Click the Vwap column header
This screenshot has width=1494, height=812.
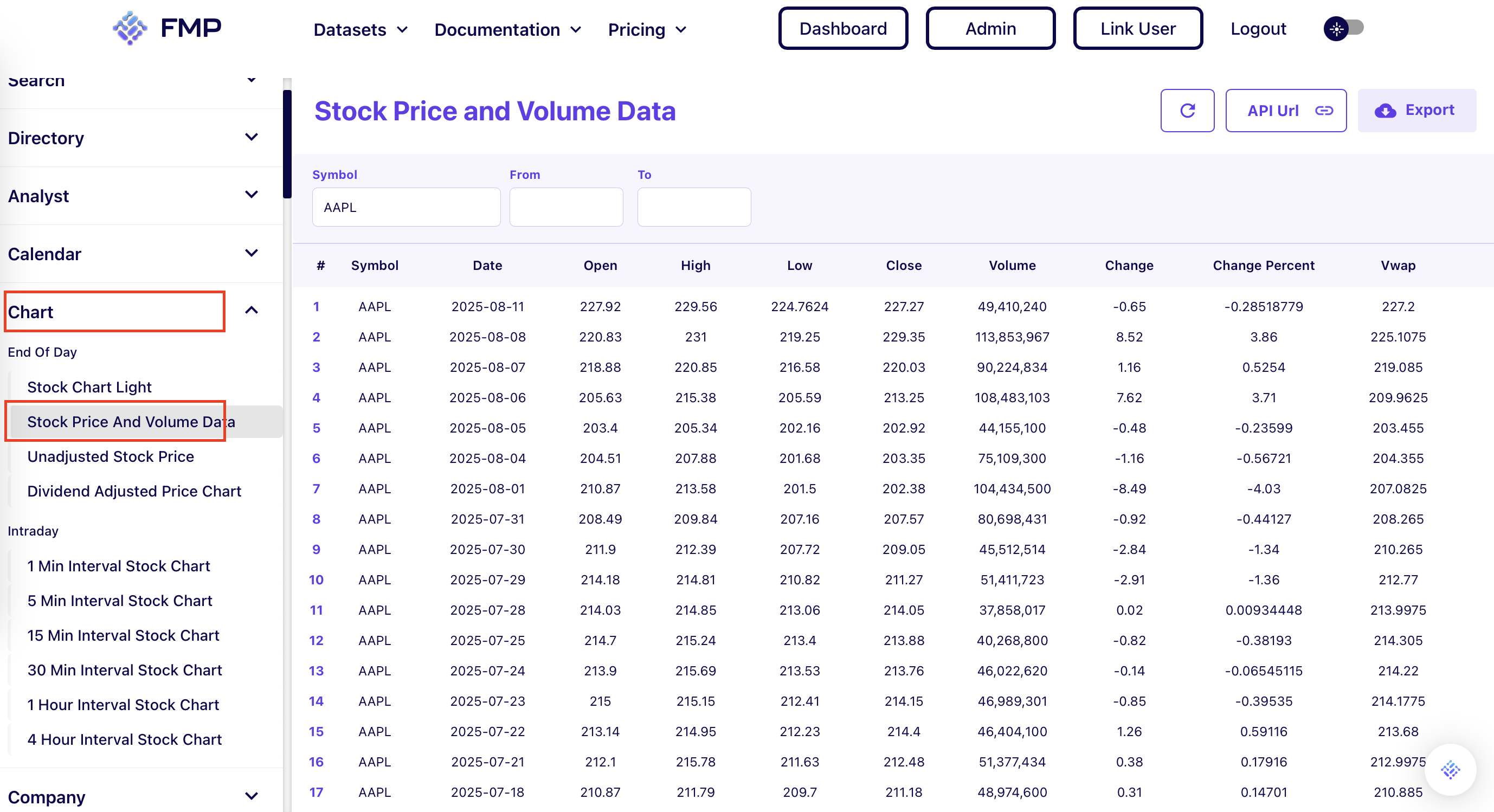tap(1398, 265)
